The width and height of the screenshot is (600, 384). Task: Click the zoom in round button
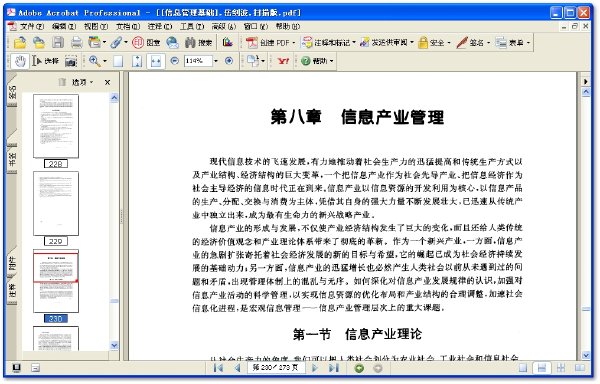[229, 61]
